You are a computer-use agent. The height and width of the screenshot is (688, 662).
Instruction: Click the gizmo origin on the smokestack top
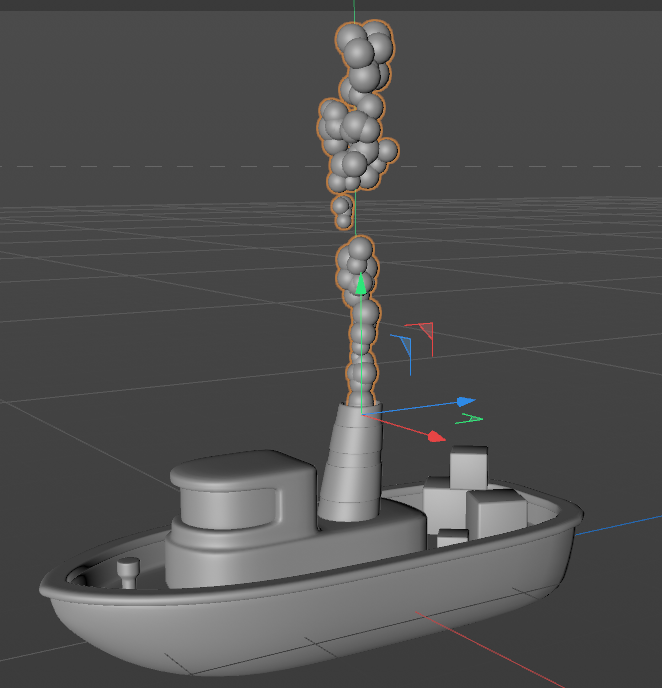click(361, 414)
